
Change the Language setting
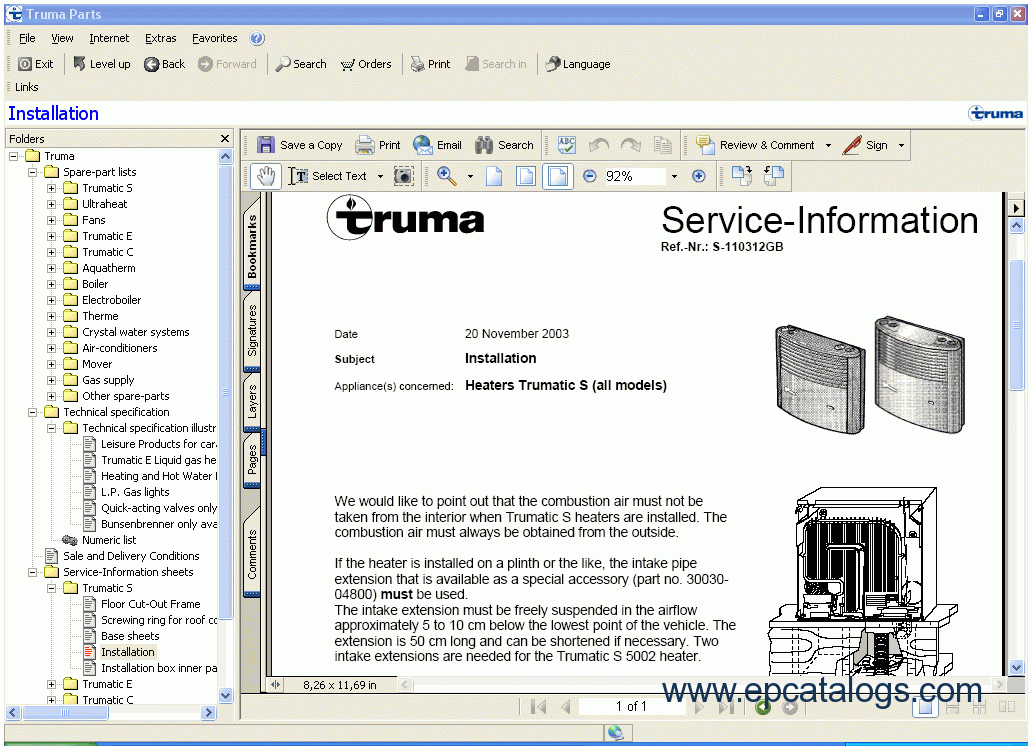pos(578,64)
